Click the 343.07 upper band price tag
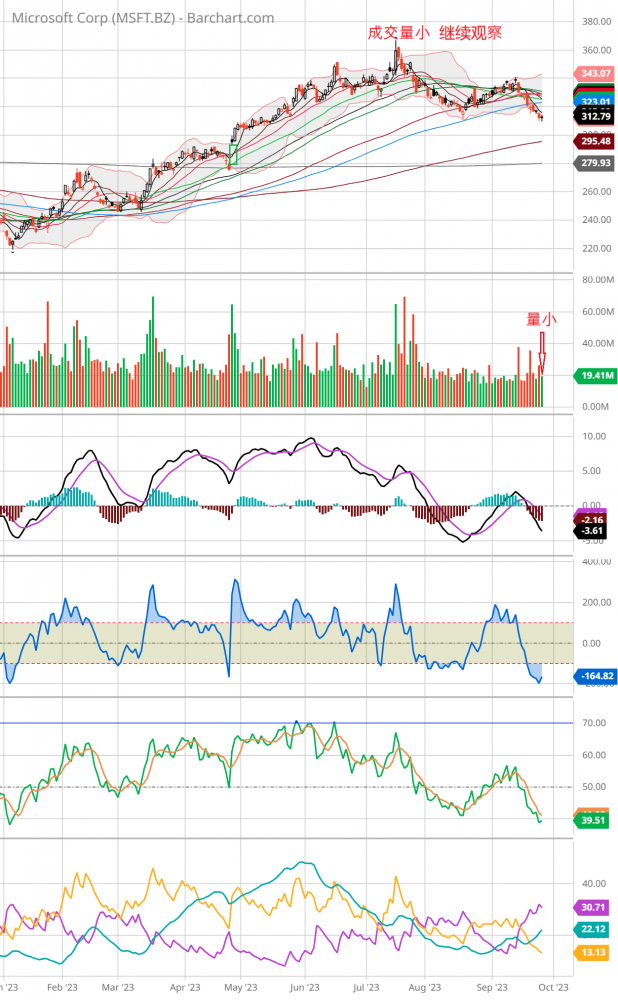The width and height of the screenshot is (618, 1000). click(595, 74)
